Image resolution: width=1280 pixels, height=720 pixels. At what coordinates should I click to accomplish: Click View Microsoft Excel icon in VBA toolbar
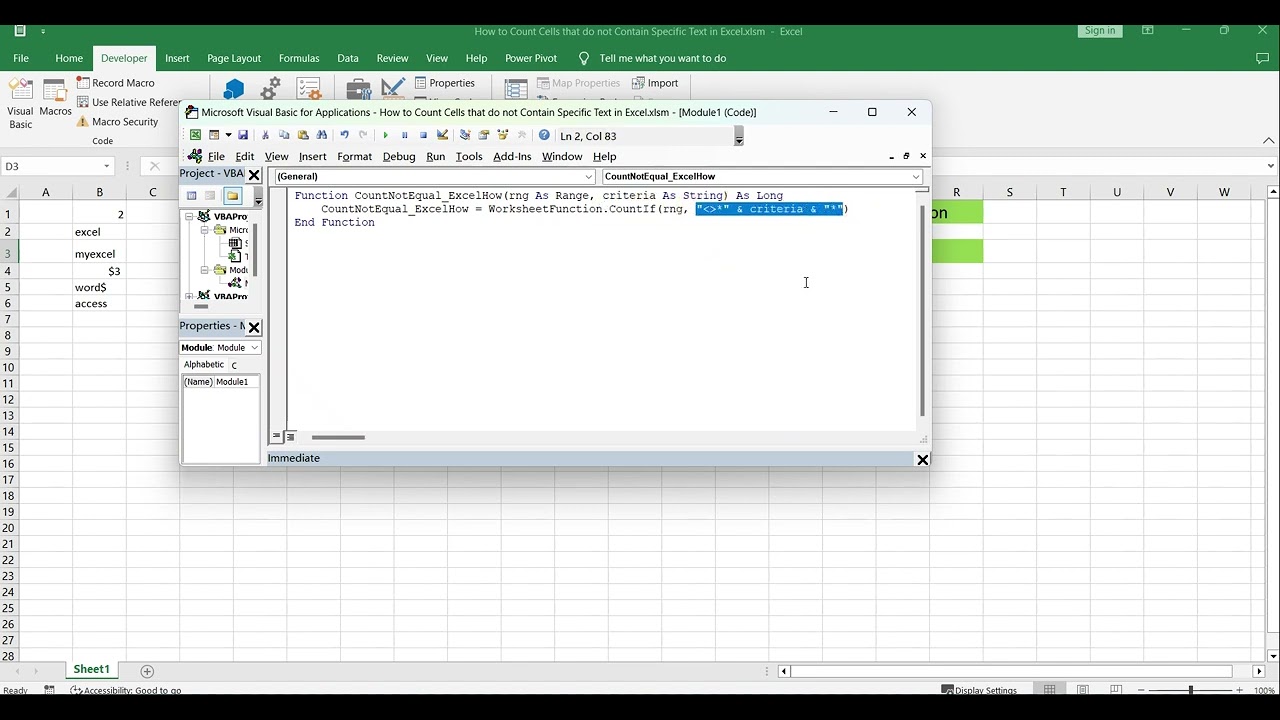(196, 135)
